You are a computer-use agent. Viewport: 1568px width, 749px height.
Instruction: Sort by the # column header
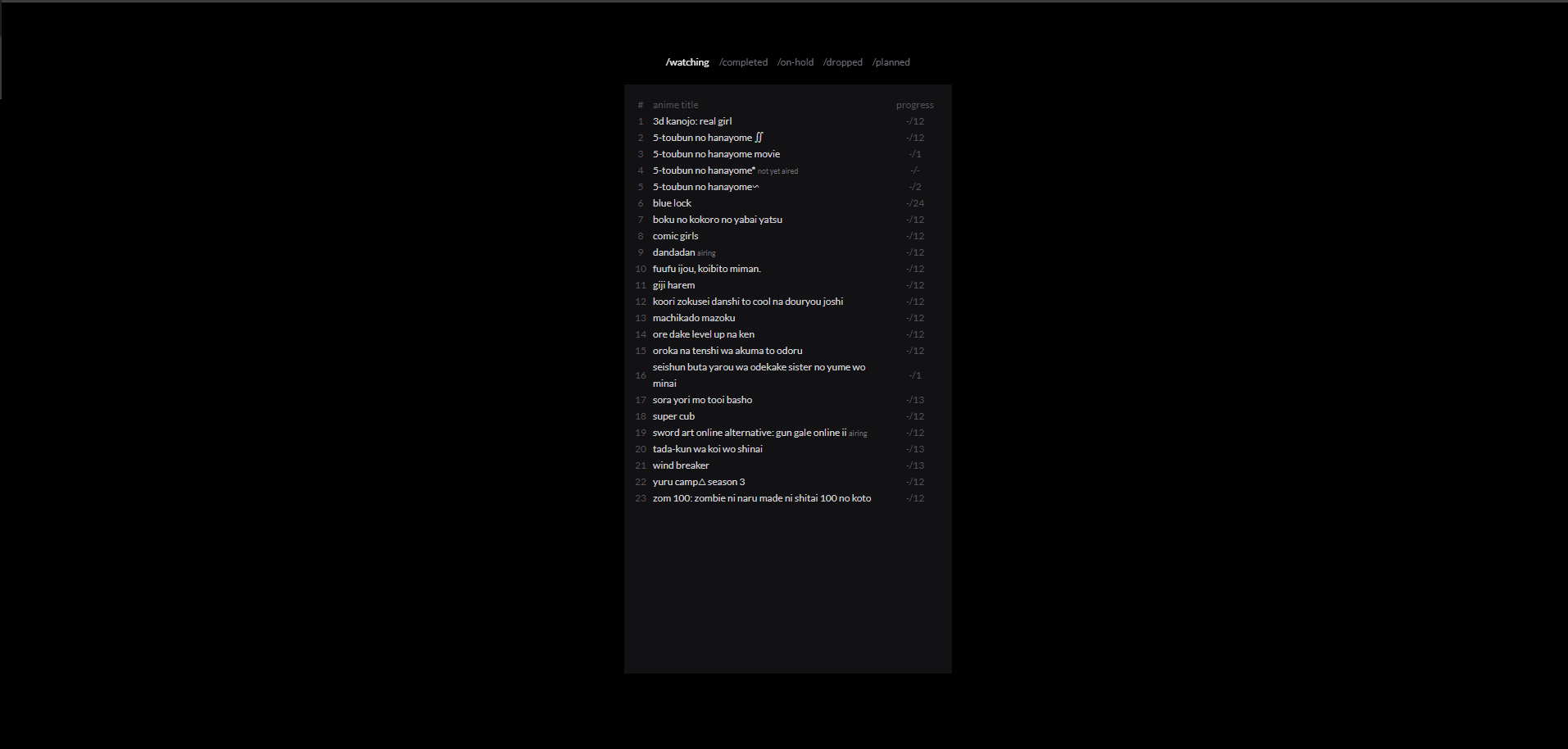pos(641,105)
